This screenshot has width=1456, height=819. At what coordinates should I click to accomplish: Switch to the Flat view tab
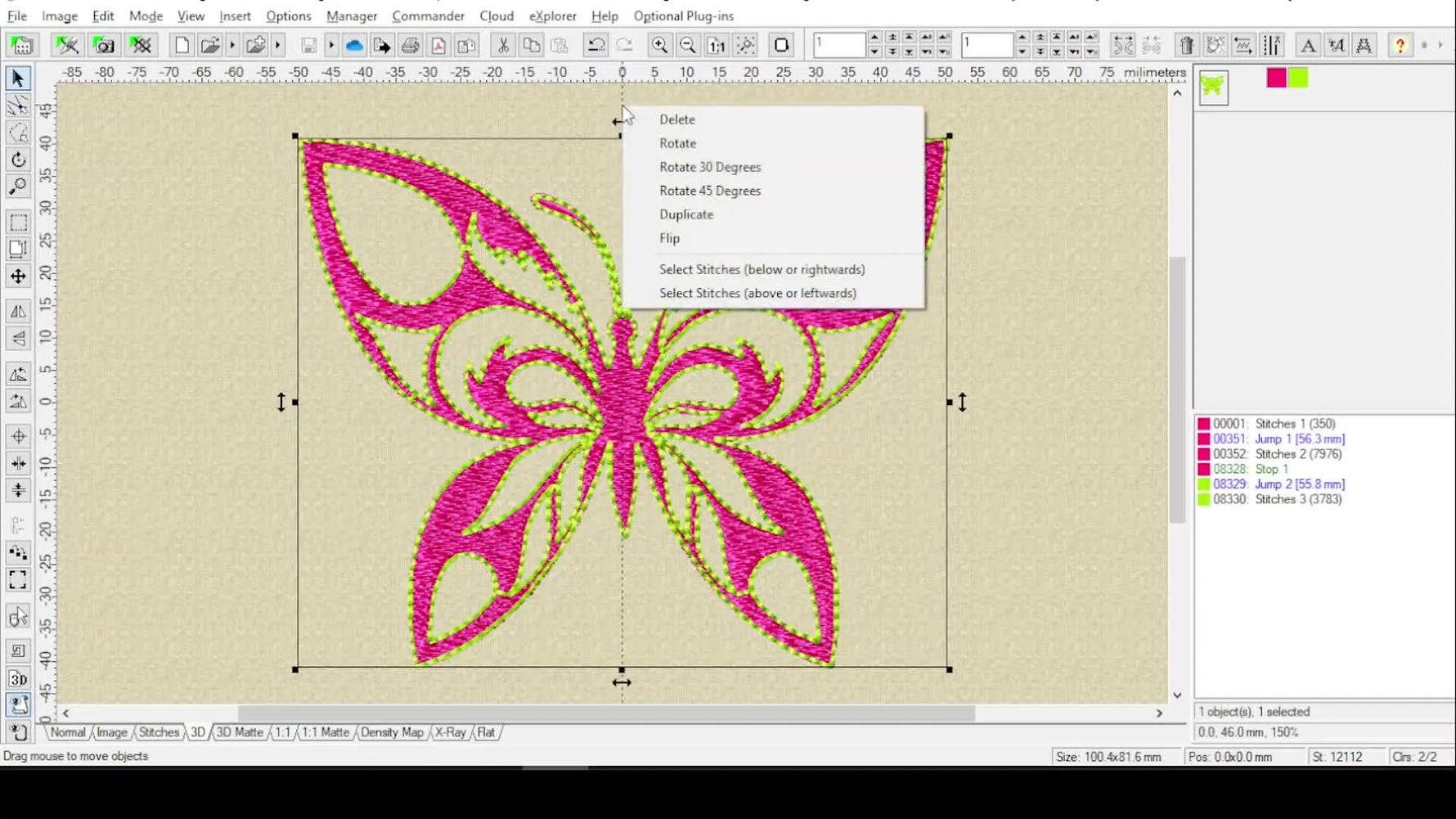486,732
